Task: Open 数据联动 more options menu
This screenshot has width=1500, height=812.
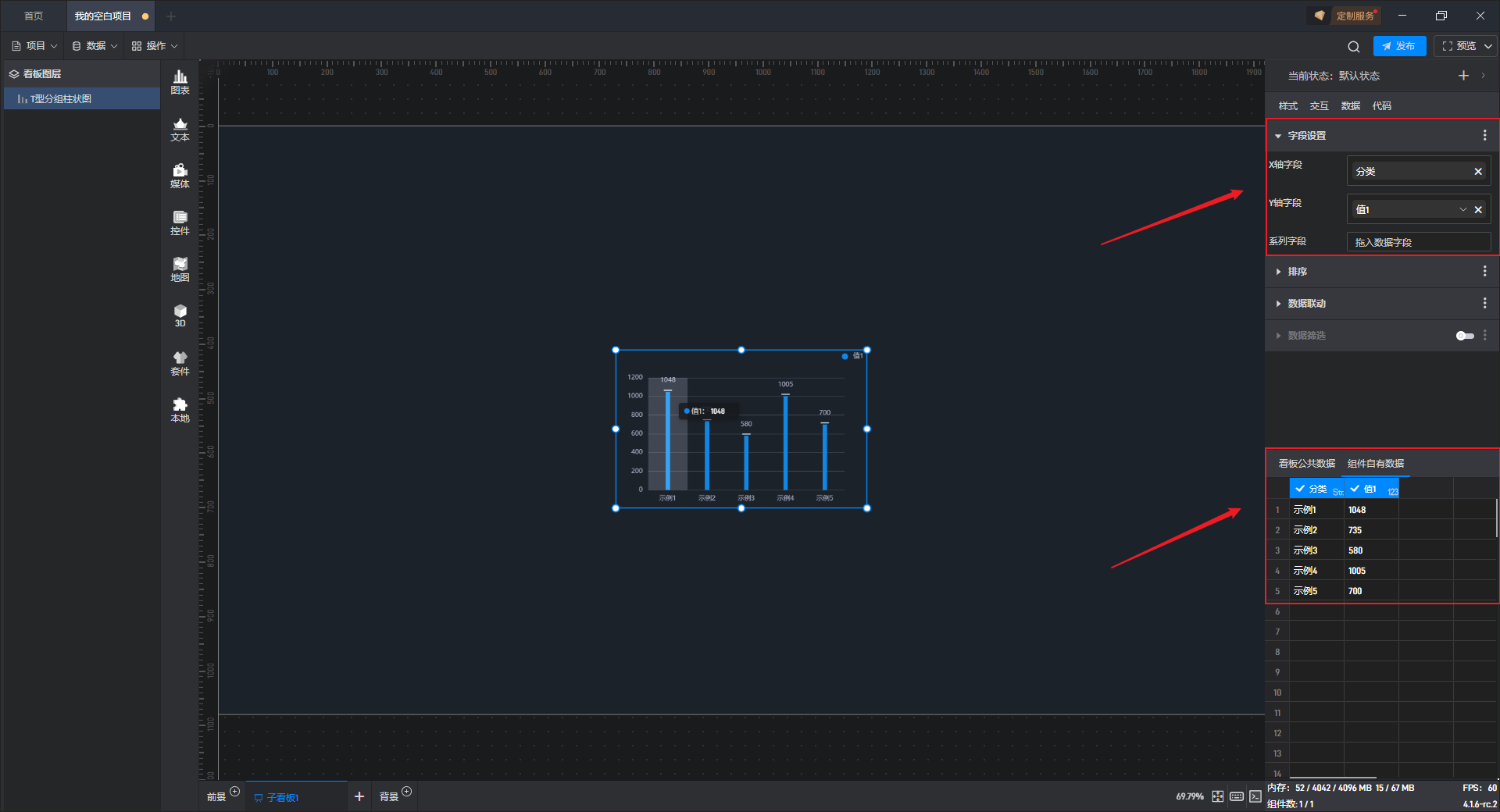Action: tap(1485, 303)
